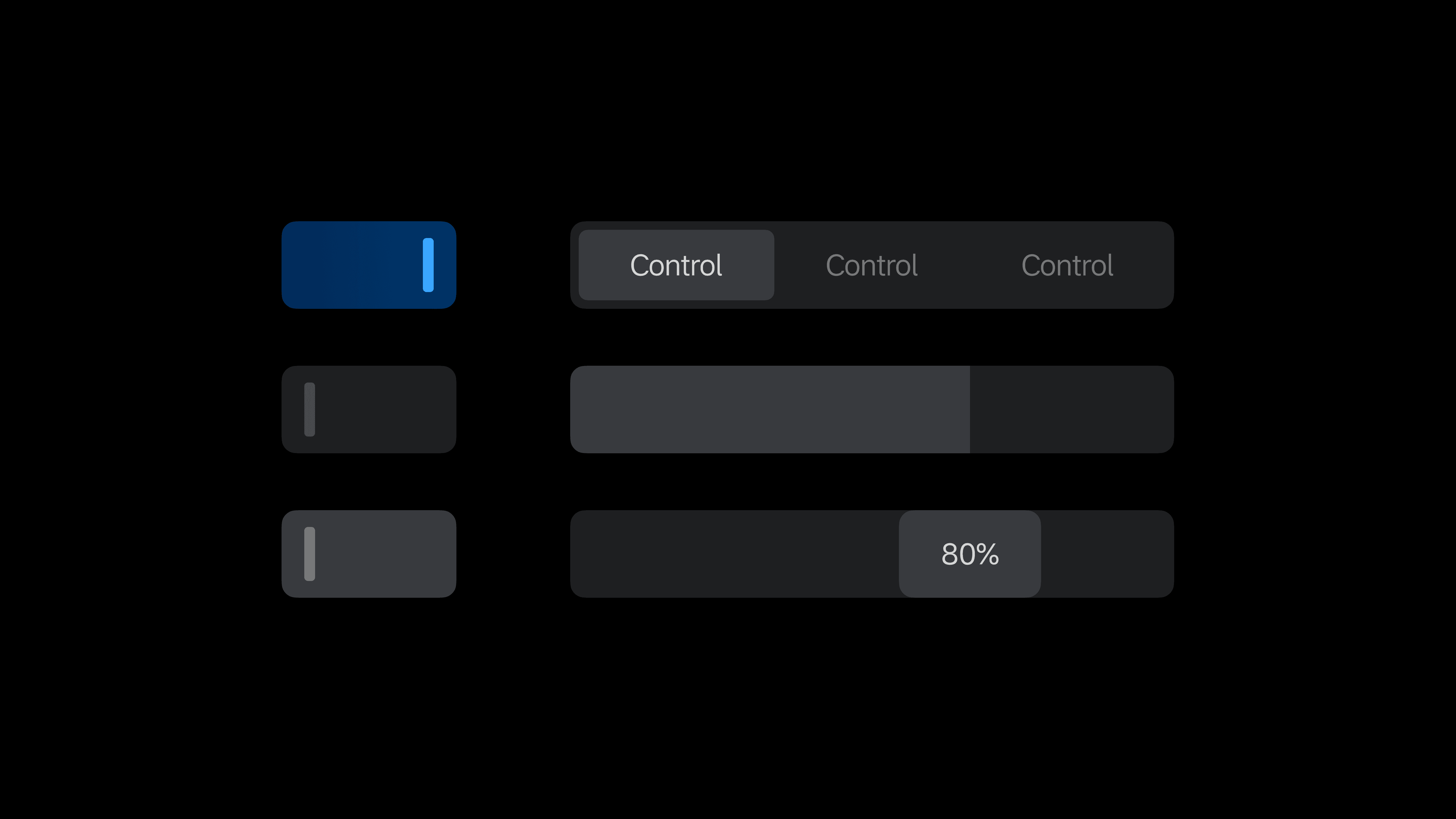
Task: Enable the dark gray middle toggle switch
Action: tap(369, 409)
